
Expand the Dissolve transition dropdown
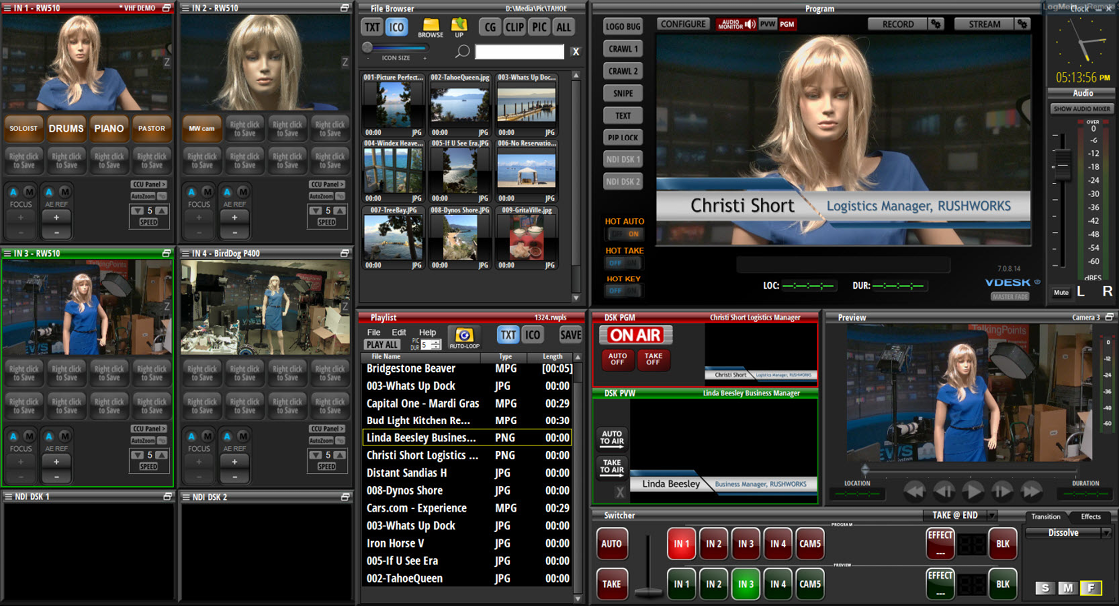coord(1105,534)
